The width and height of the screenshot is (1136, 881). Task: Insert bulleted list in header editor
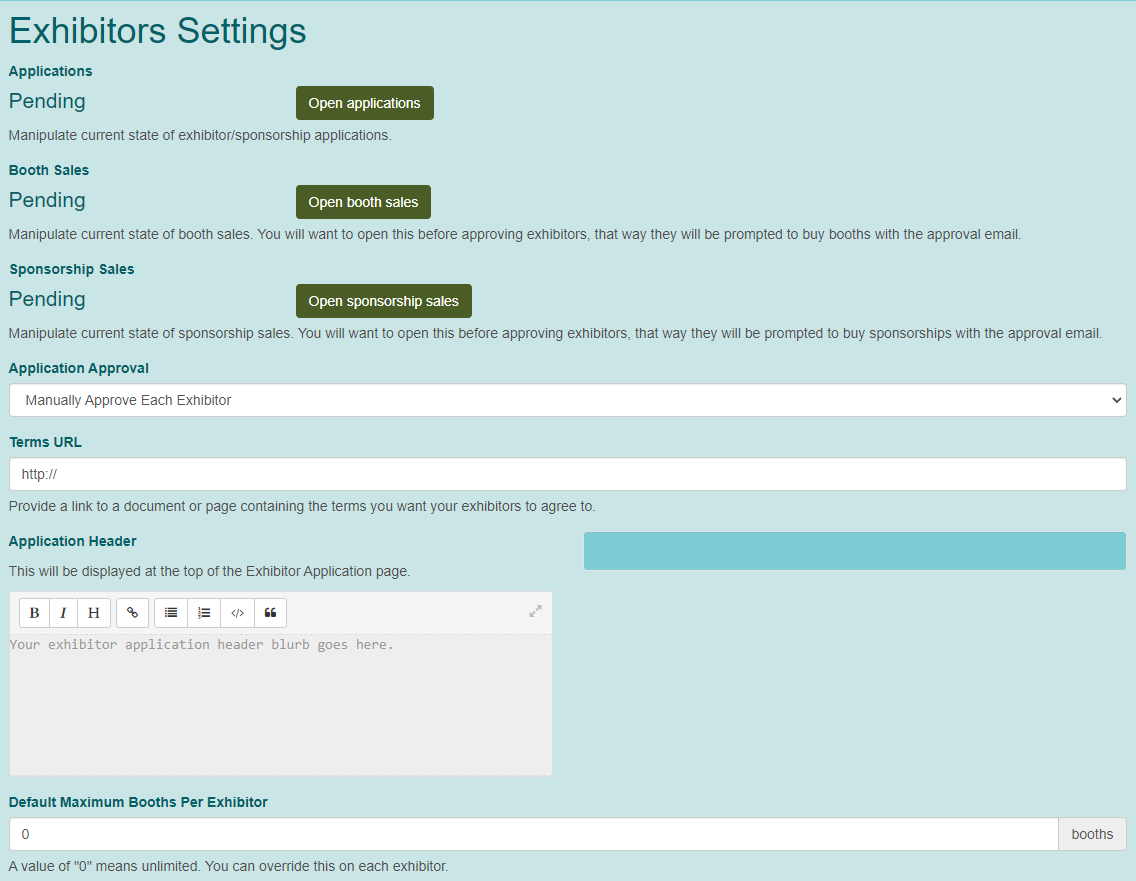[171, 613]
